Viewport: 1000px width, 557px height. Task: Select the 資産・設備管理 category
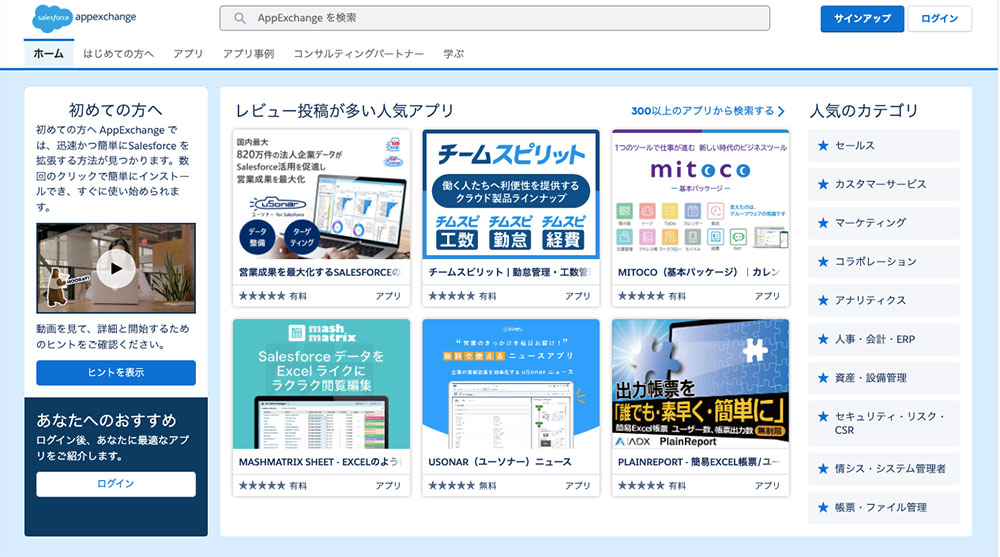884,378
